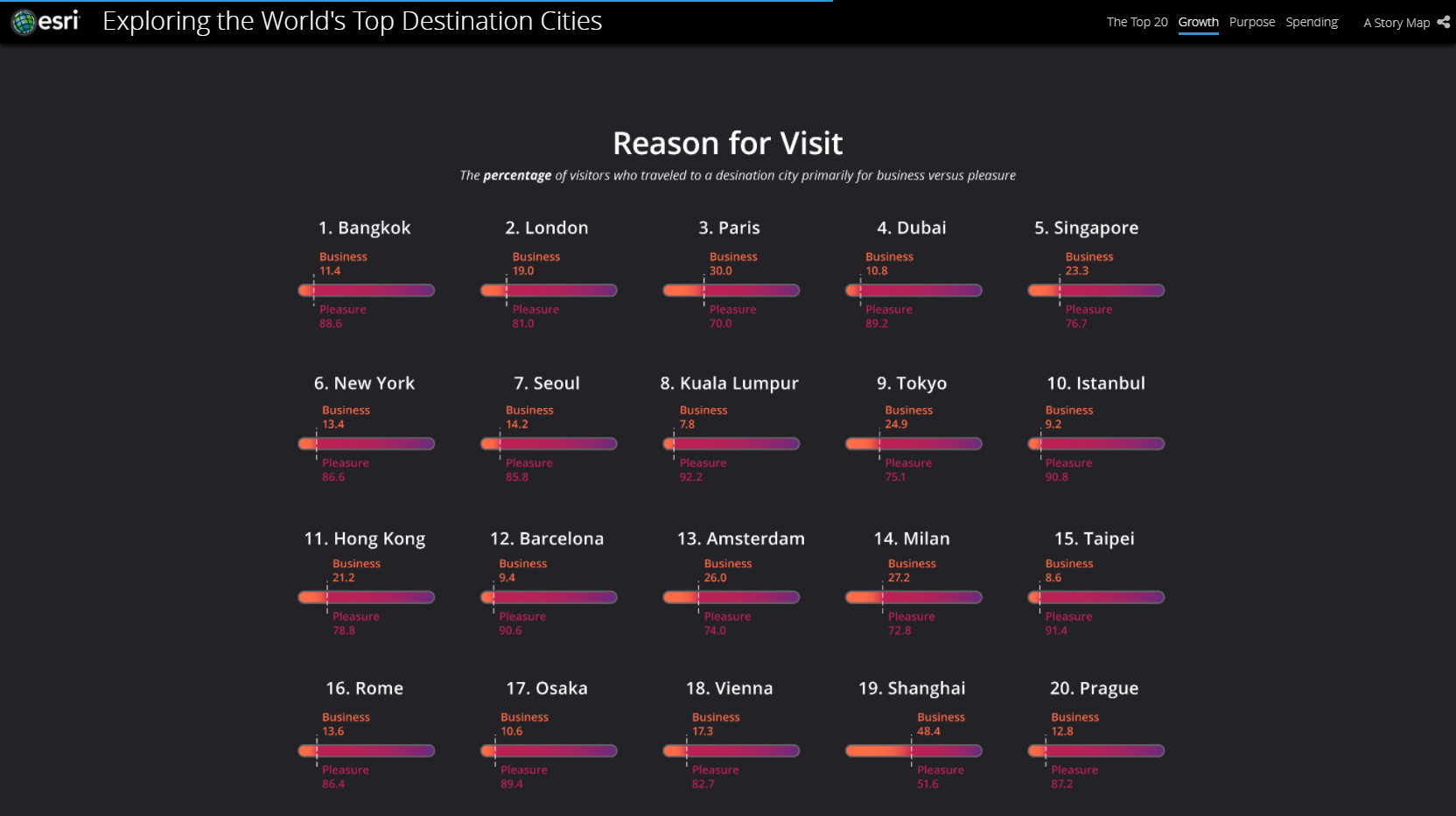Click the Kuala Lumpur bar chart
Viewport: 1456px width, 816px height.
pyautogui.click(x=731, y=444)
